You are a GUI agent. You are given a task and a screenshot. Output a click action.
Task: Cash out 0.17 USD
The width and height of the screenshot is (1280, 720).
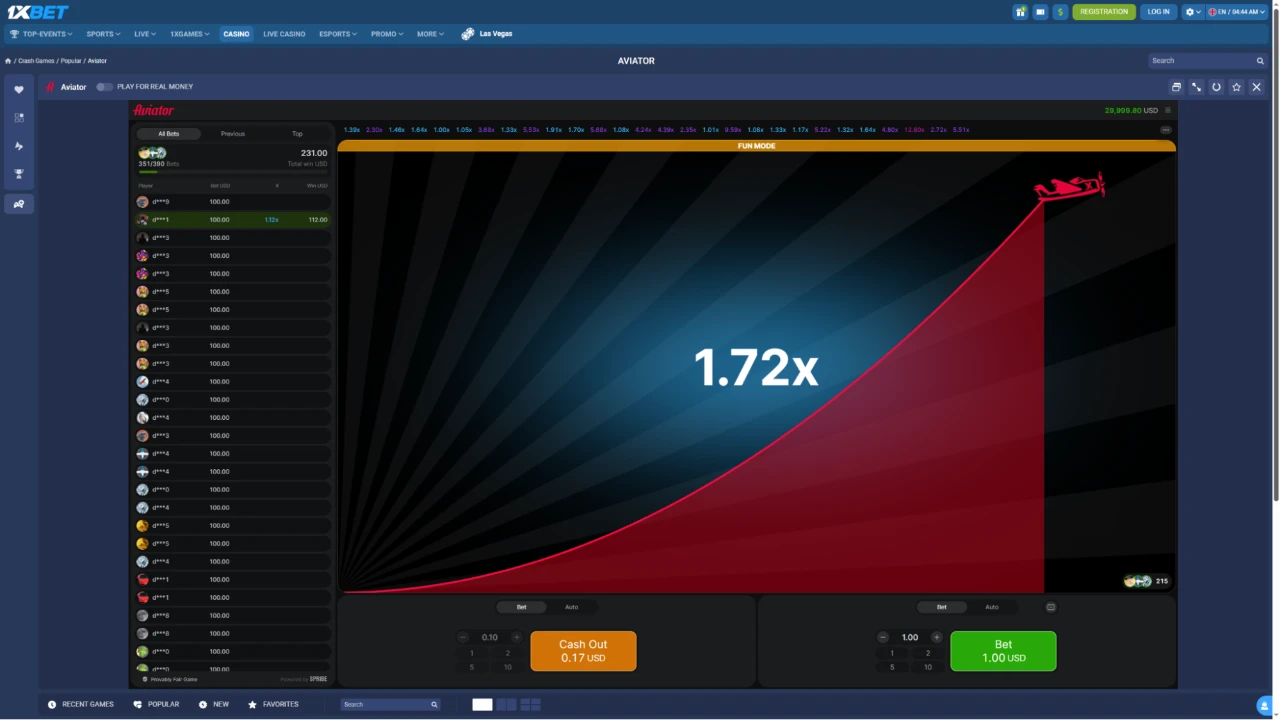583,651
